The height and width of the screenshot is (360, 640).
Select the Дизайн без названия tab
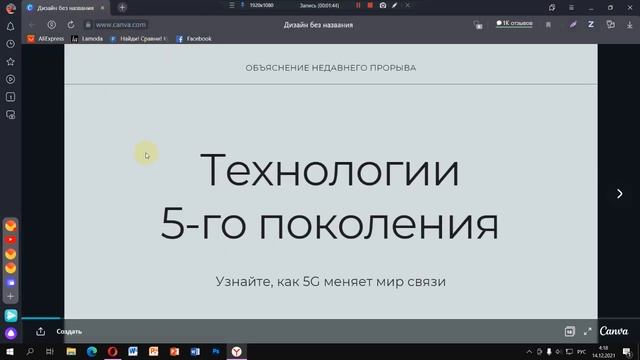[x=65, y=8]
